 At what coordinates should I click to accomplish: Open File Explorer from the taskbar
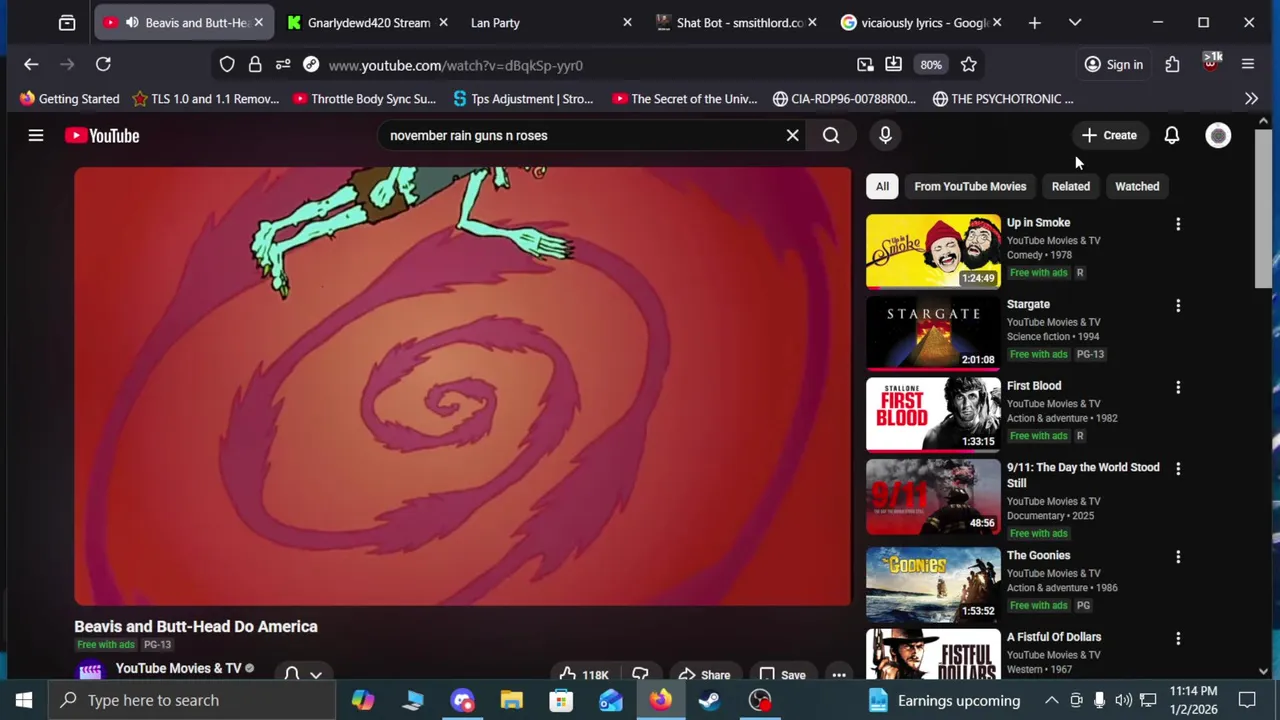pos(511,700)
